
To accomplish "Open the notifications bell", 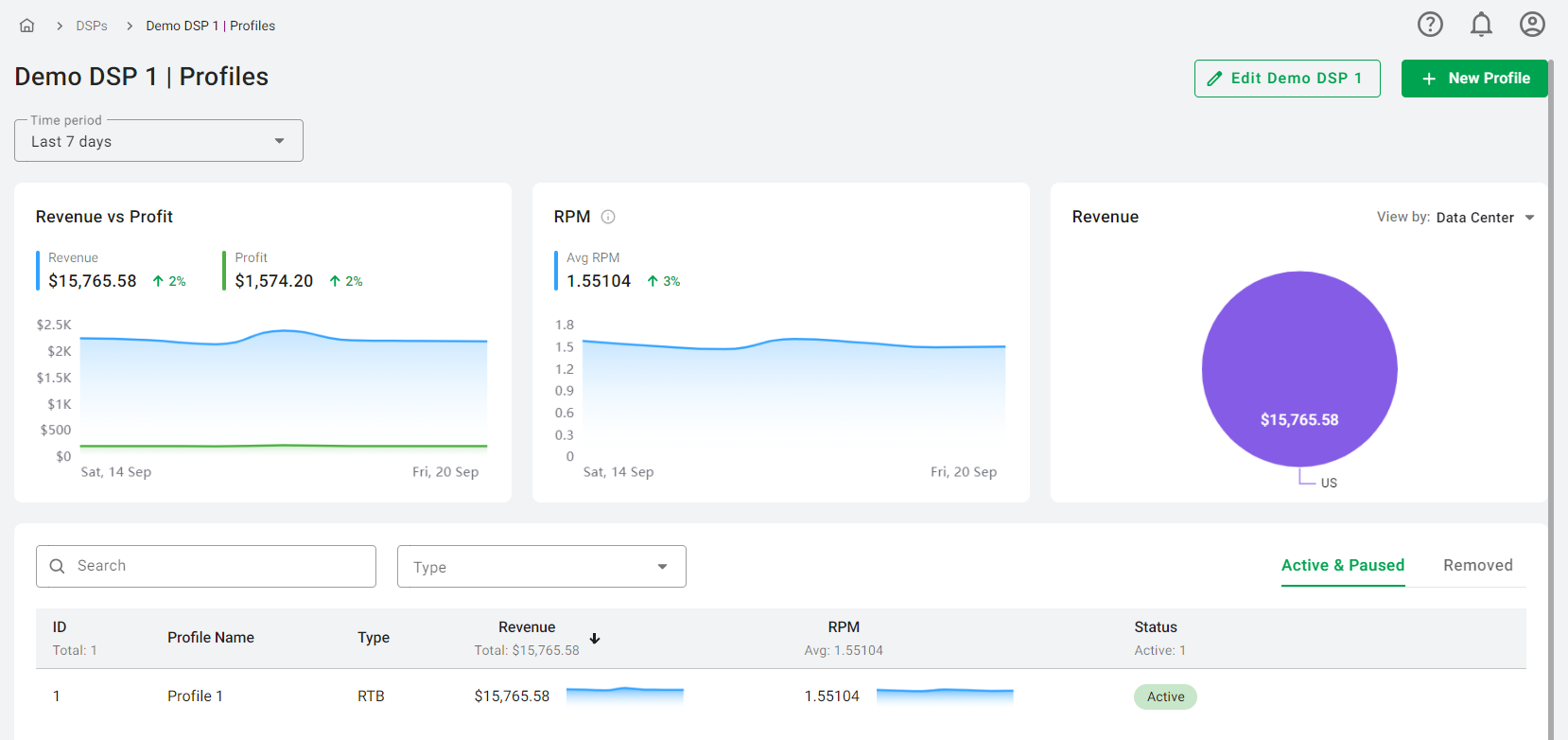I will point(1481,25).
